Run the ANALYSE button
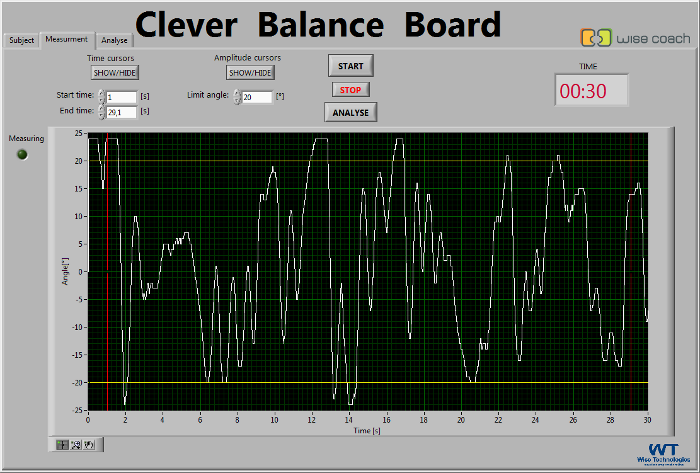The width and height of the screenshot is (700, 473). [x=350, y=112]
